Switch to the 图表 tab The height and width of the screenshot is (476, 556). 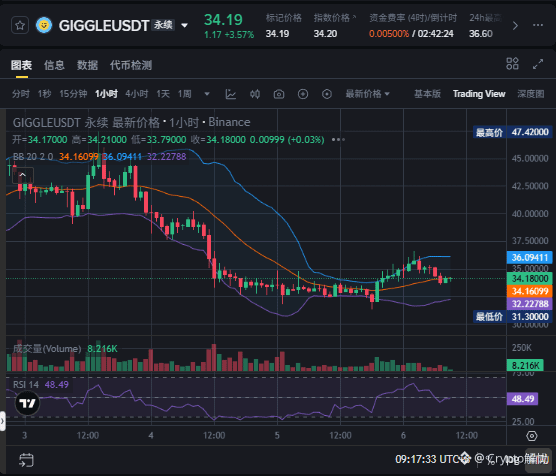click(21, 65)
